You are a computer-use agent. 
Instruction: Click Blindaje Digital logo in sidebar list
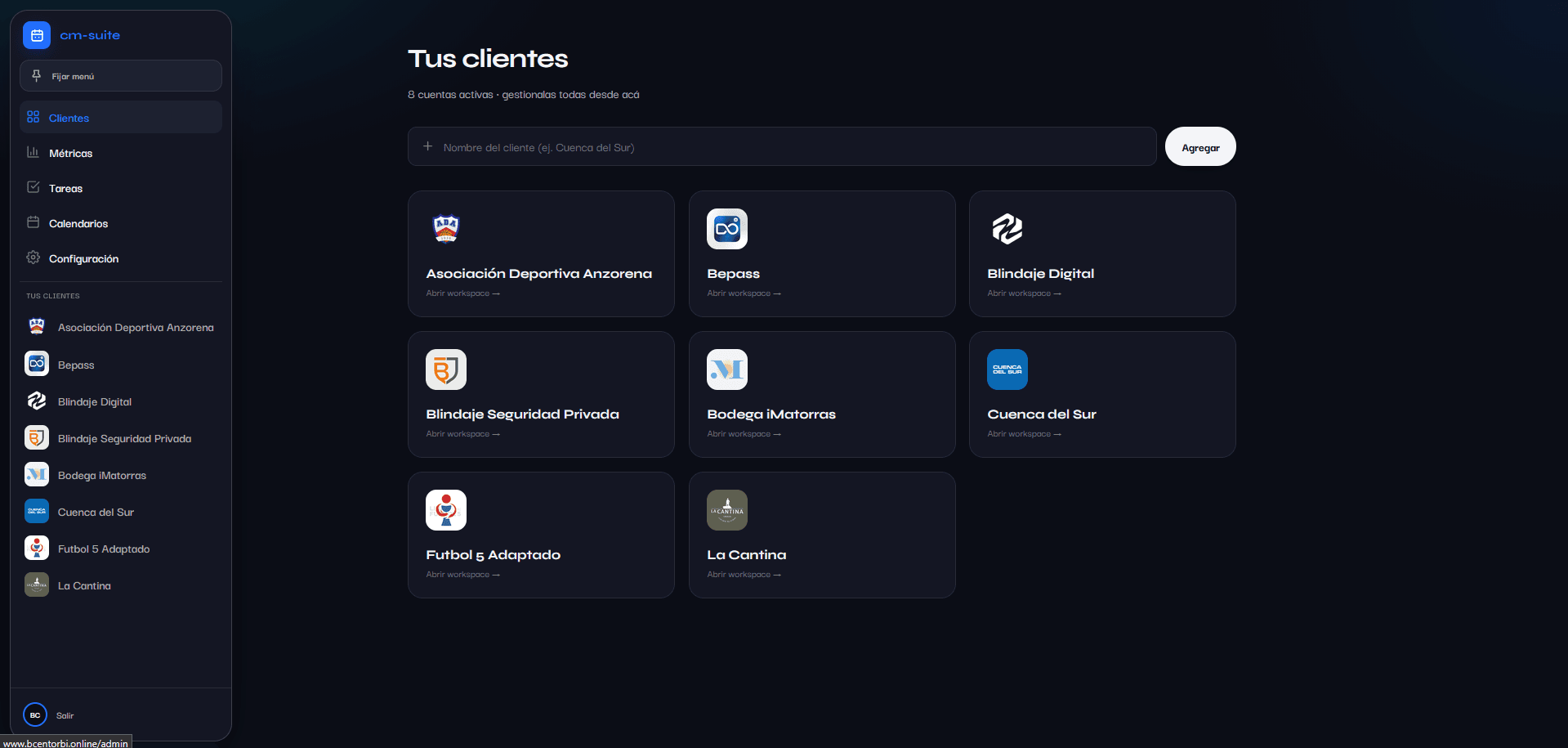pyautogui.click(x=37, y=401)
